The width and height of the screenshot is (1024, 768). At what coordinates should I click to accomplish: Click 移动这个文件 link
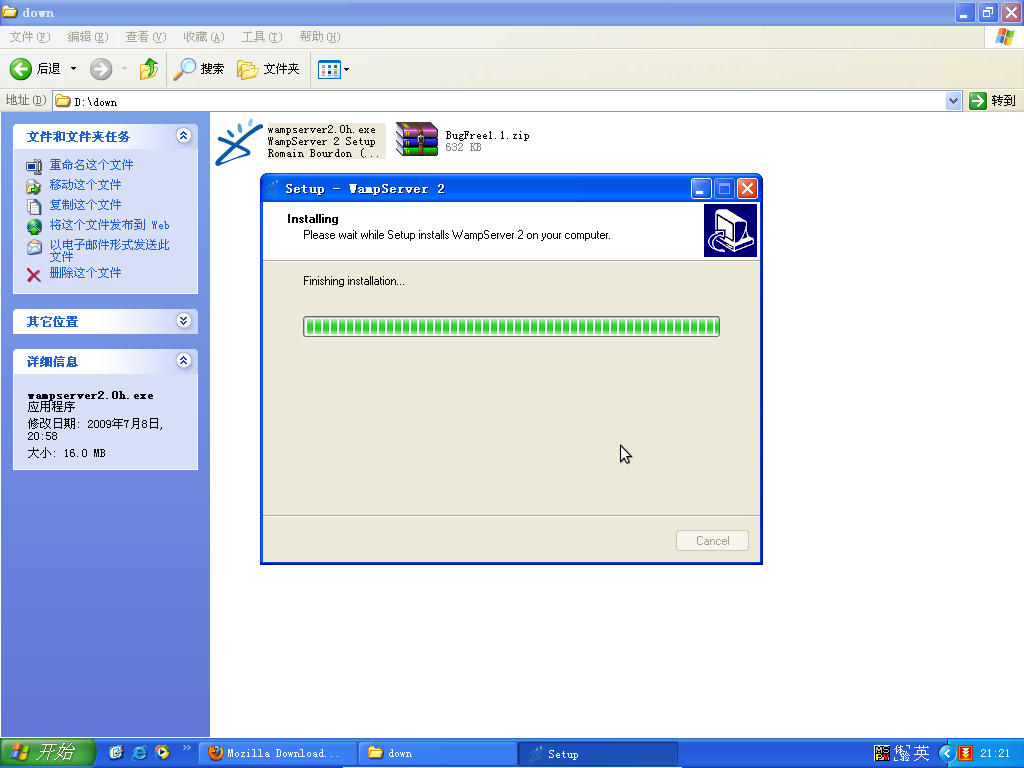pyautogui.click(x=86, y=185)
